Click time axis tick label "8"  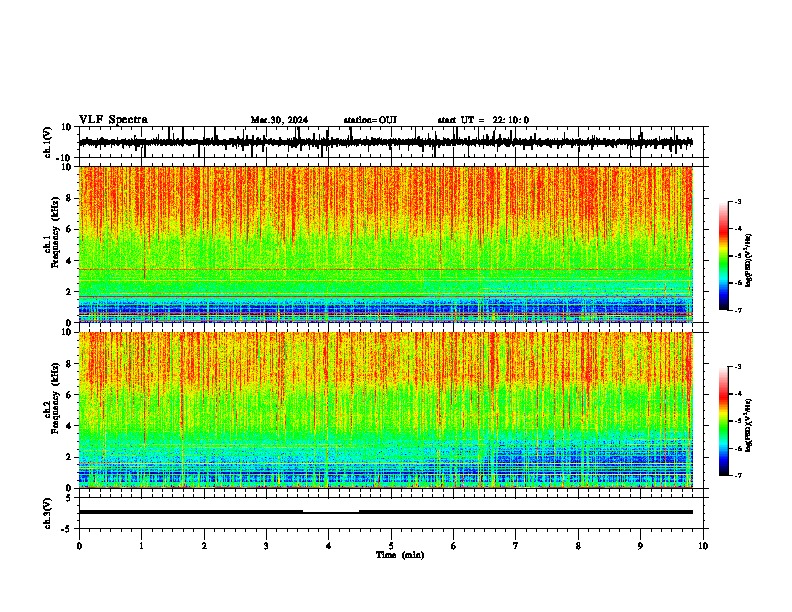tap(578, 546)
